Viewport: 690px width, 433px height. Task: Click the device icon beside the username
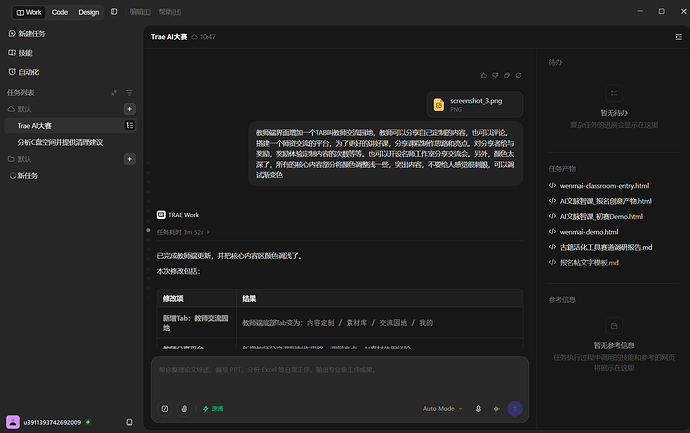[129, 422]
